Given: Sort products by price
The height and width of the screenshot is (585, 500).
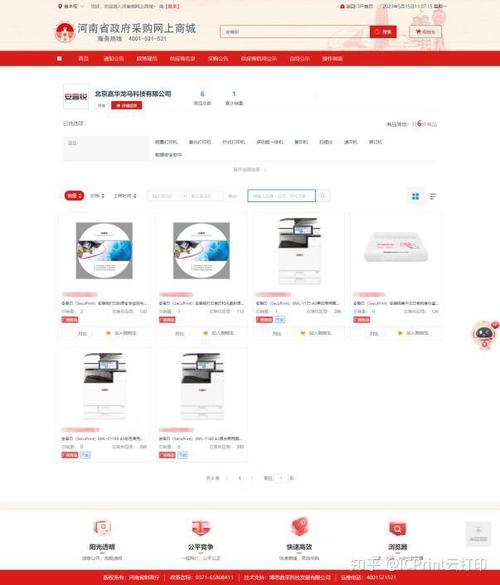Looking at the screenshot, I should tap(97, 195).
